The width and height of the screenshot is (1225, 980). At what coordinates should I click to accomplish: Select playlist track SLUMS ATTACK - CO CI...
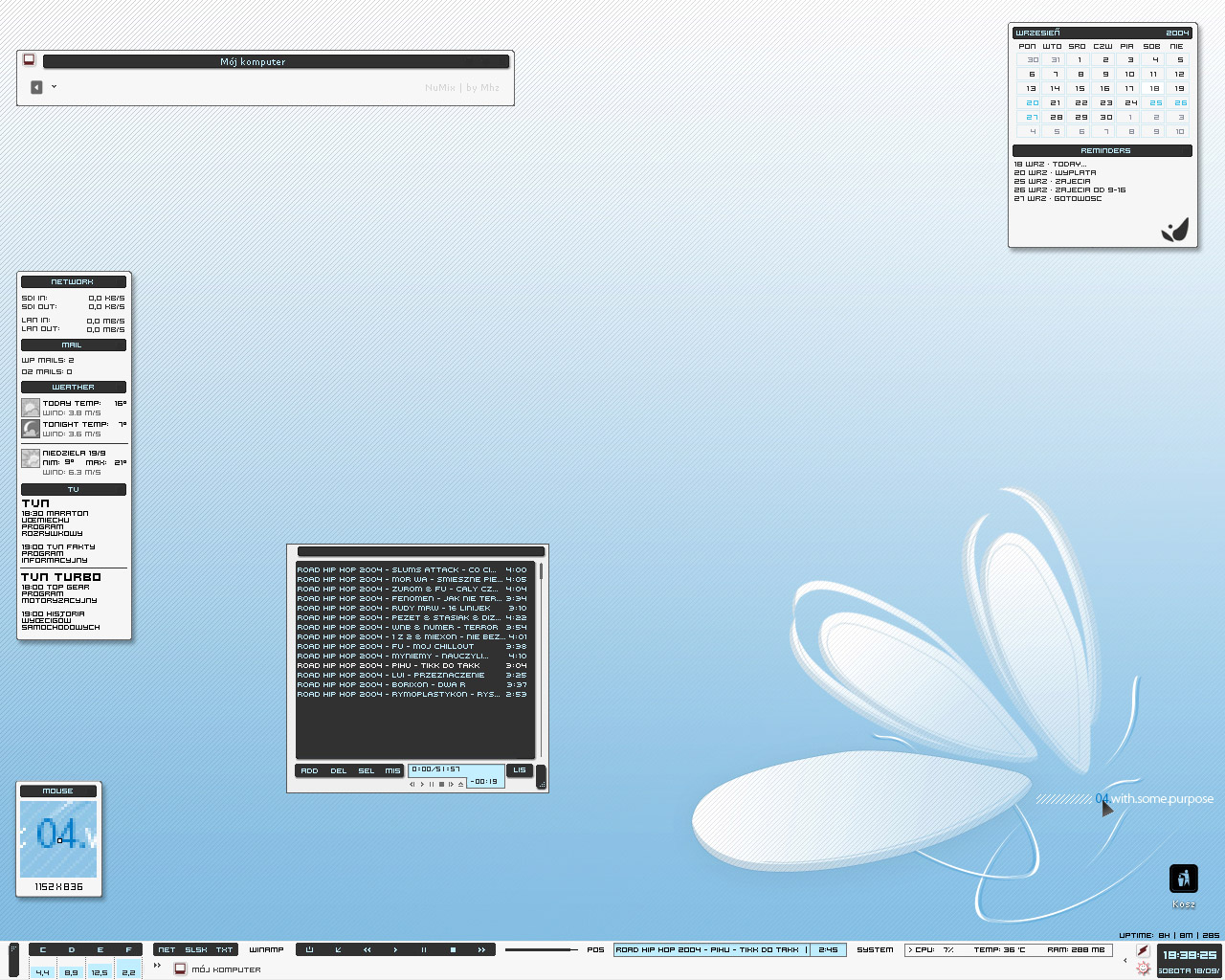(x=412, y=569)
